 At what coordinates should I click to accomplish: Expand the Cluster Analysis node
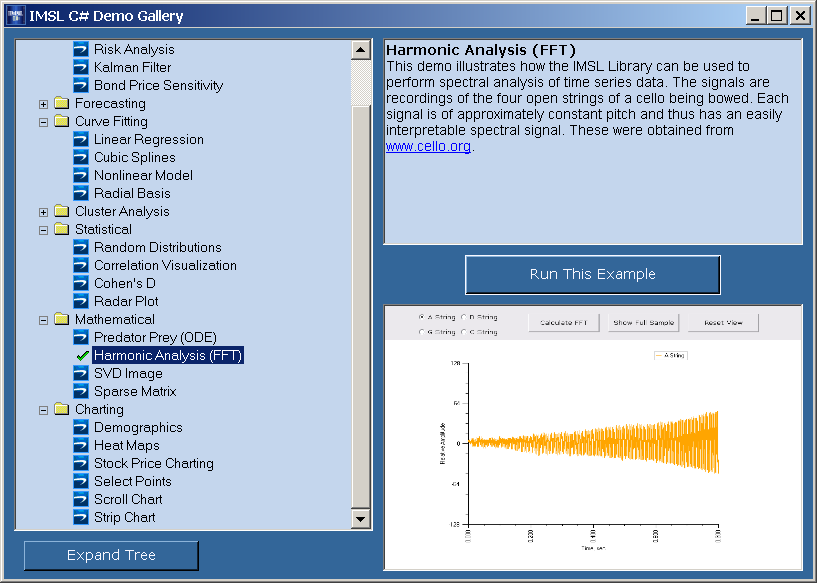[43, 211]
